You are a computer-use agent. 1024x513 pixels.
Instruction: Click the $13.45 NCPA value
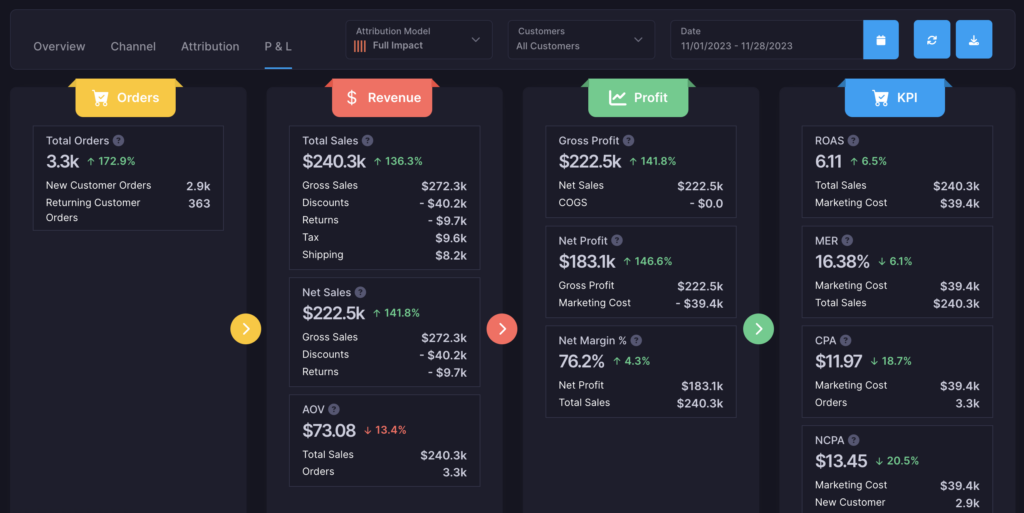(x=841, y=461)
